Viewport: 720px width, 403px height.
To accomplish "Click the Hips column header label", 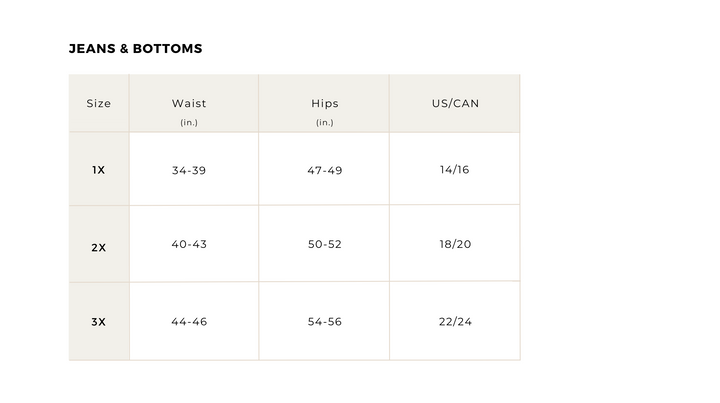I will coord(325,104).
